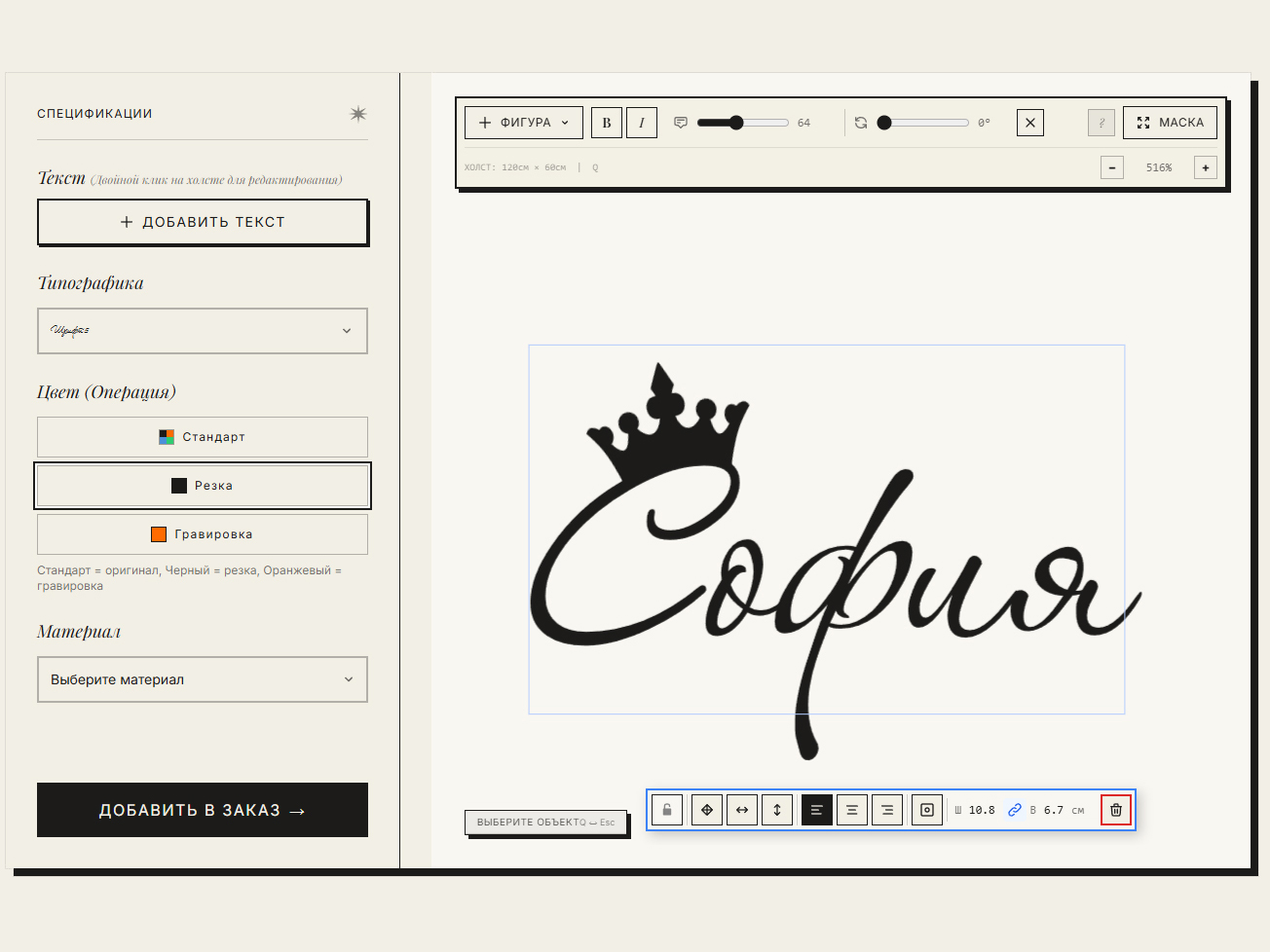Click the Добавить текст button
The image size is (1270, 952).
click(203, 222)
